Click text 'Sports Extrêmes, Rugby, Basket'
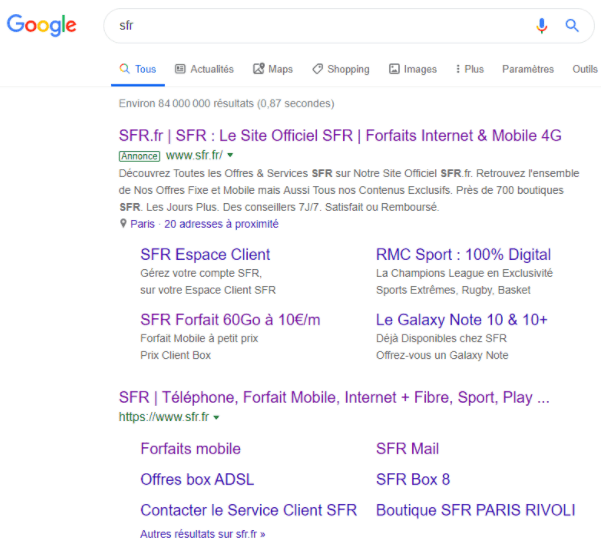The image size is (606, 554). 453,290
